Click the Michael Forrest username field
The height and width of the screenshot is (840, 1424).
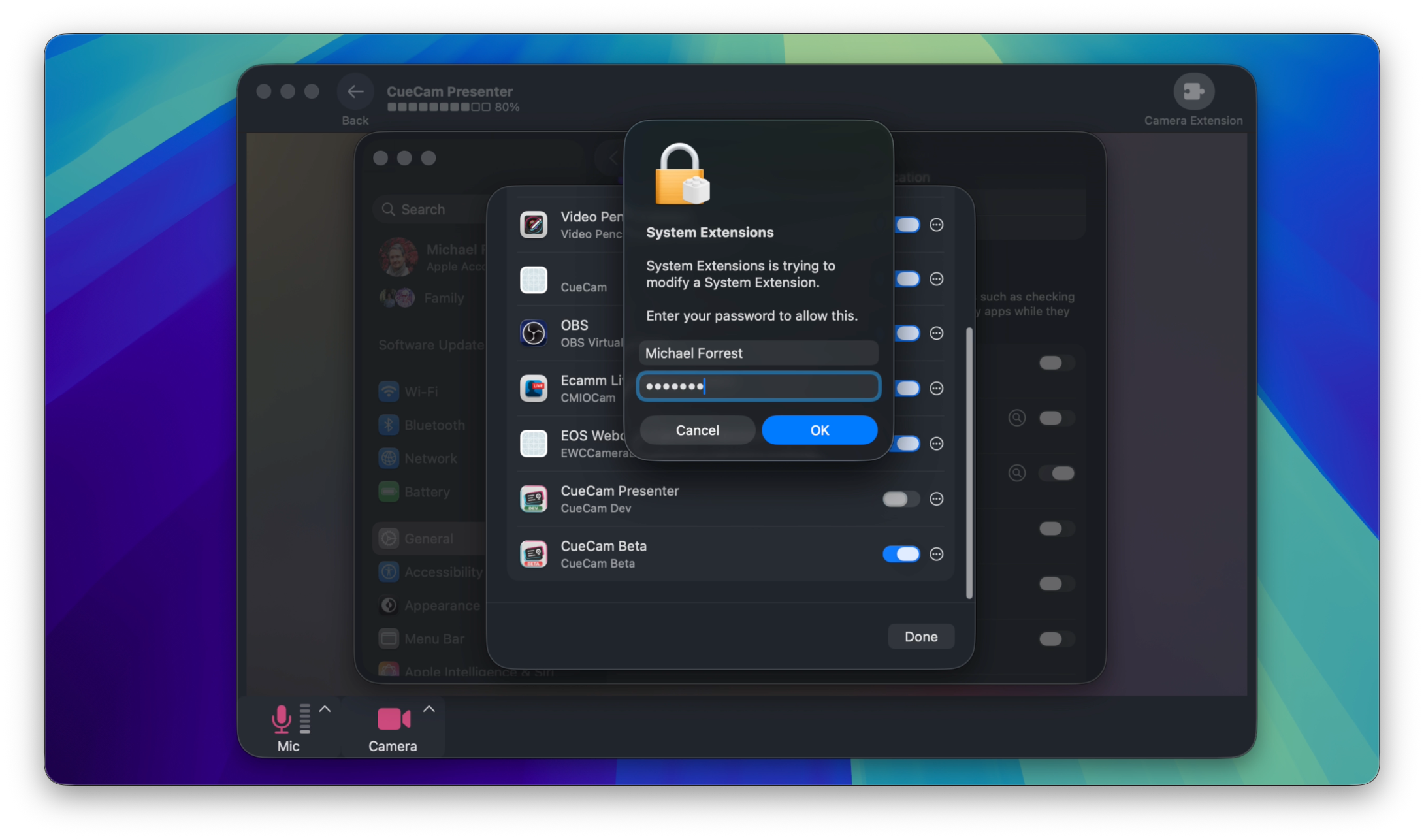click(758, 353)
